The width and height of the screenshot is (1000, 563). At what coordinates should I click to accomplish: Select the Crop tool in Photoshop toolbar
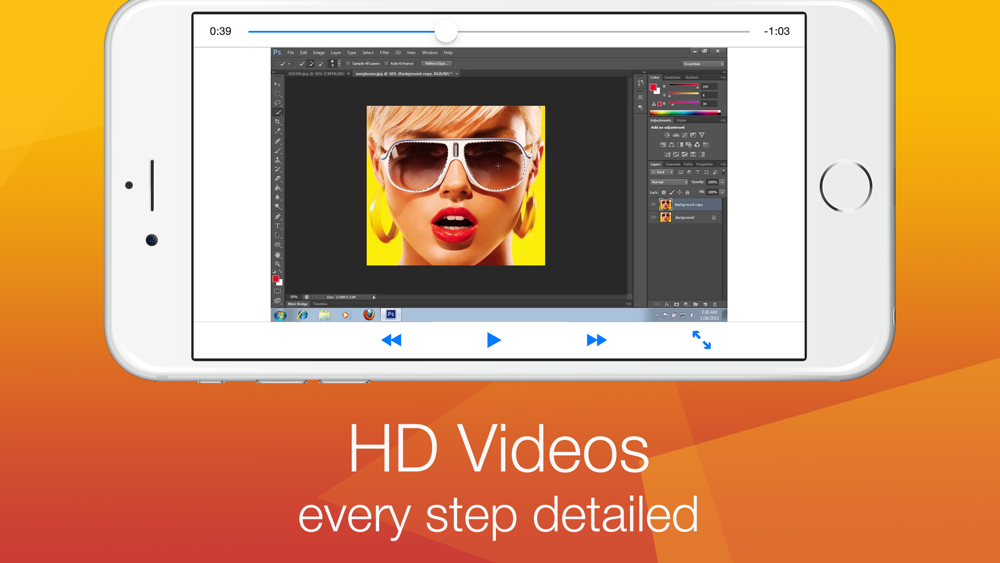(x=277, y=122)
